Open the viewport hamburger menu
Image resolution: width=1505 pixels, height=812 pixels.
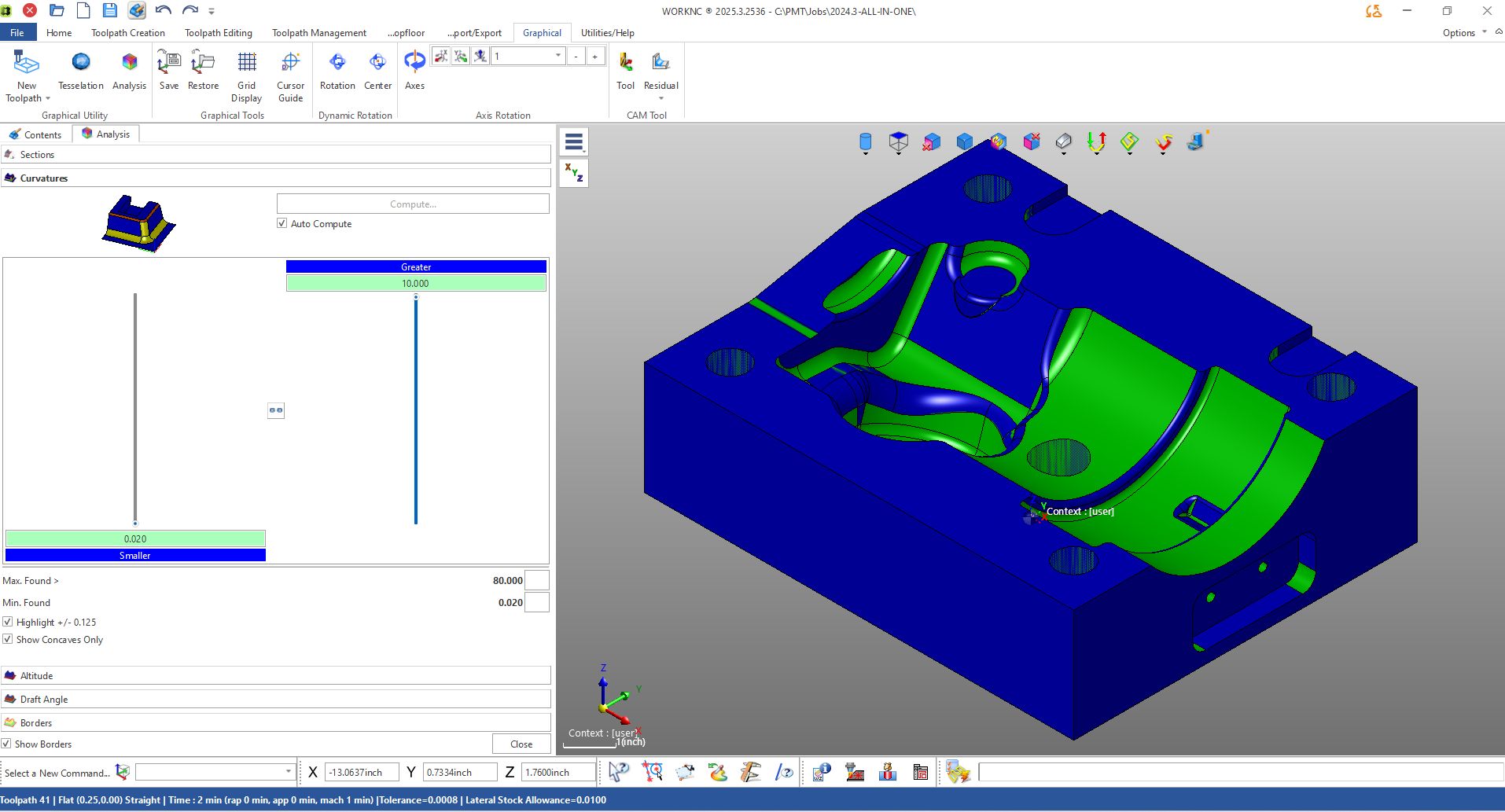click(574, 142)
